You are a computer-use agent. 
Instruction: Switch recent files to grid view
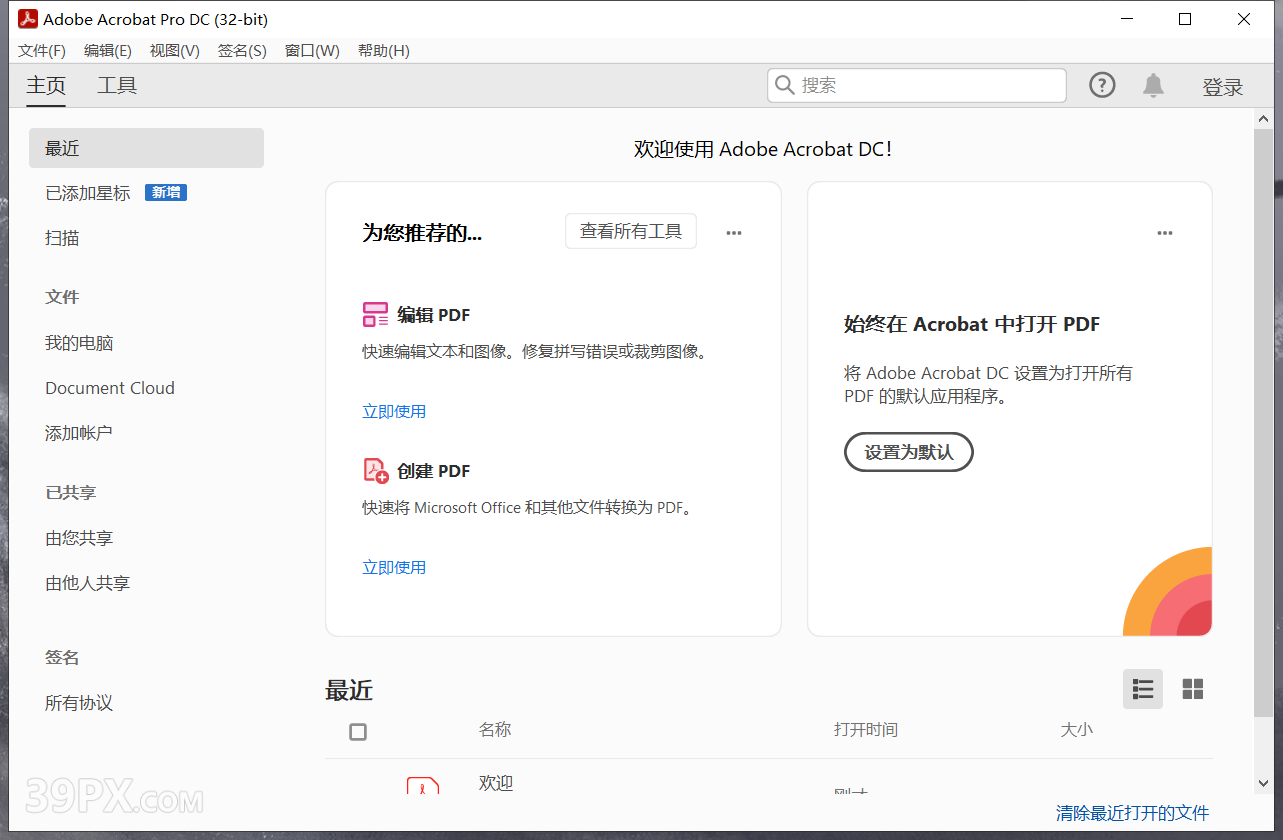click(1193, 689)
